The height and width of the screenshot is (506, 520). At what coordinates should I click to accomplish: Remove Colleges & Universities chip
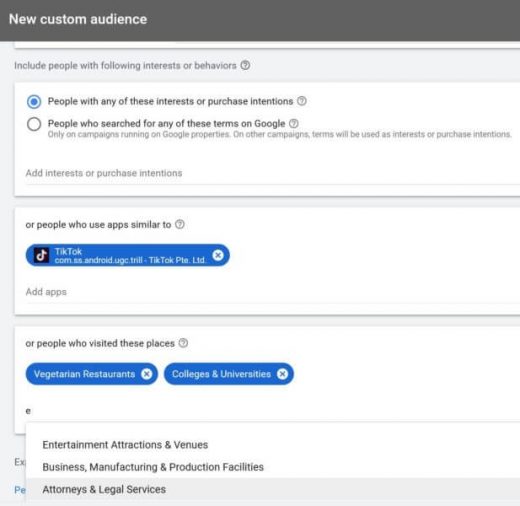[282, 374]
